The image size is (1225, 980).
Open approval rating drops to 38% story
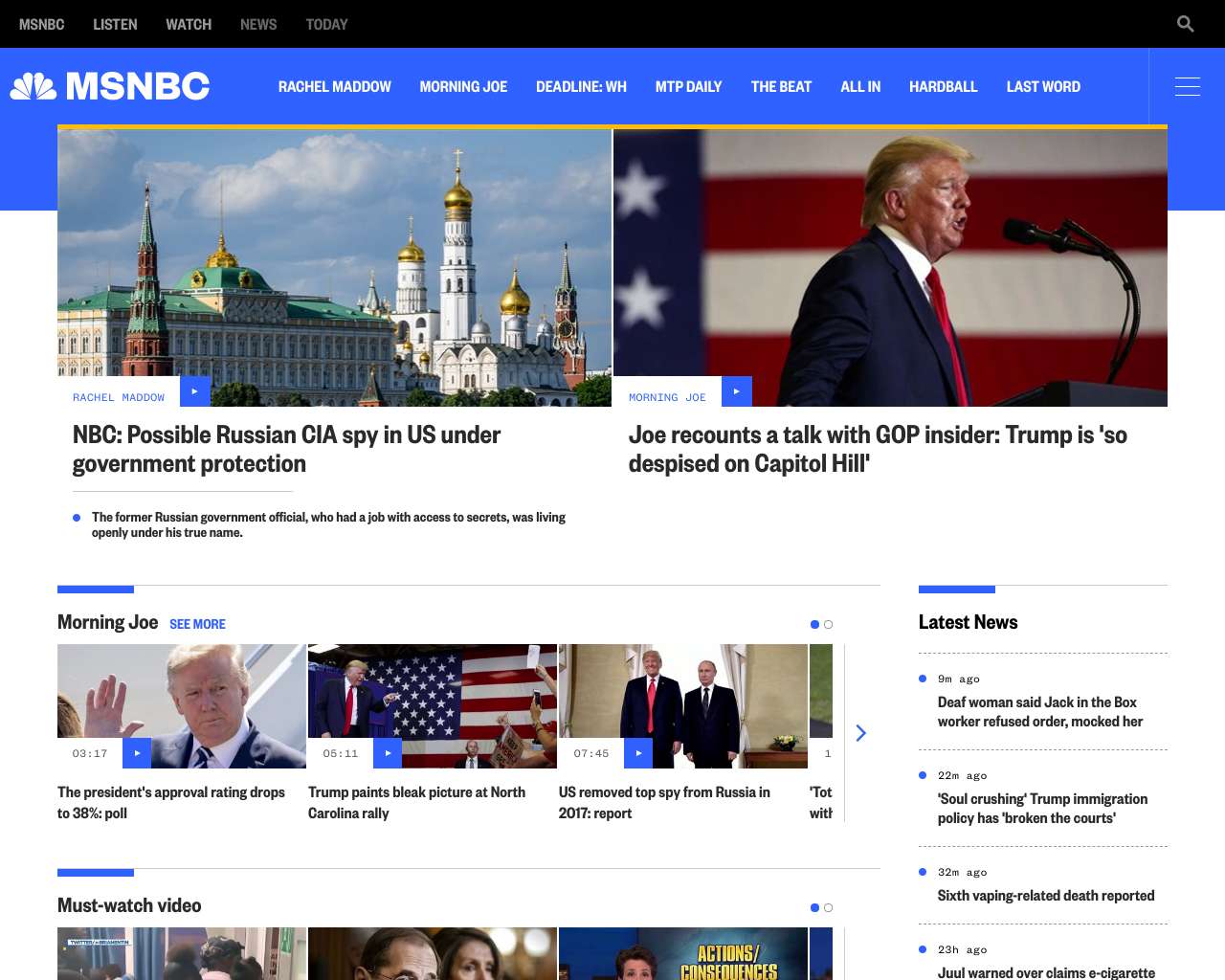171,802
